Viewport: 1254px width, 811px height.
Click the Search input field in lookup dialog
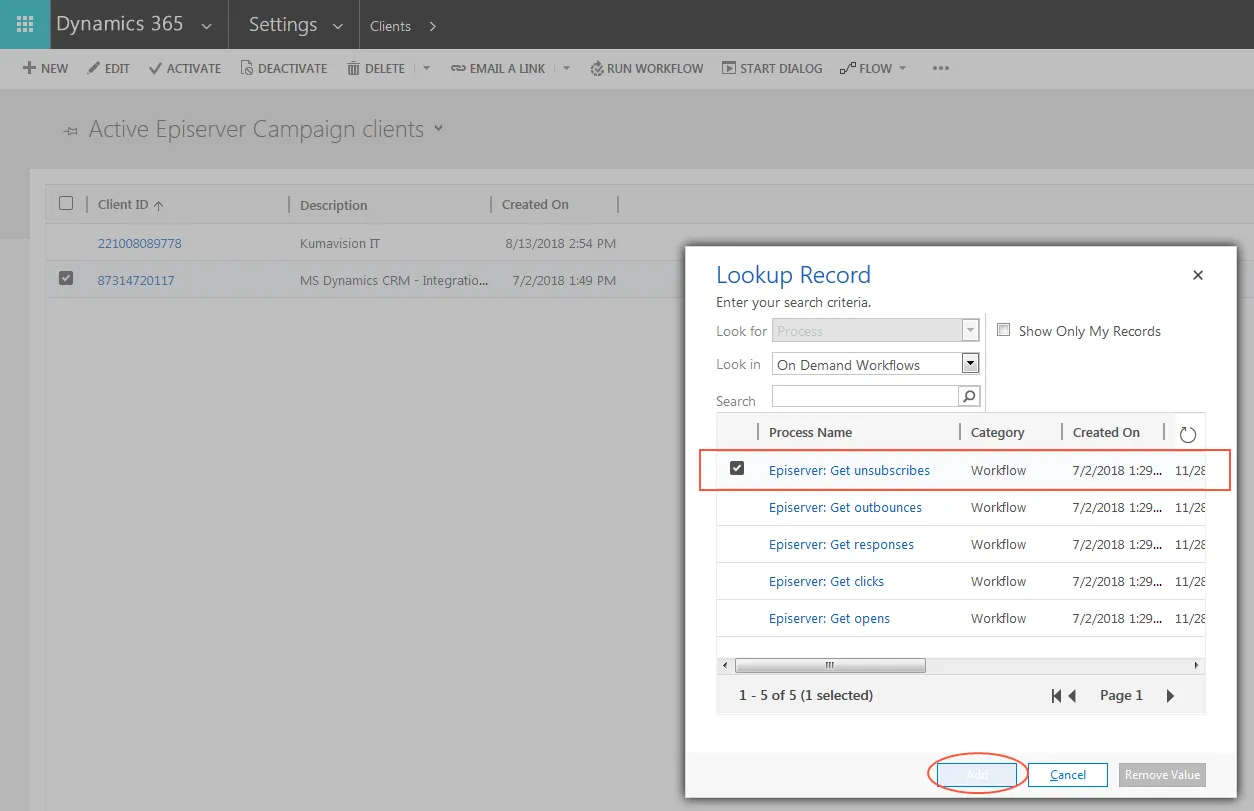865,396
